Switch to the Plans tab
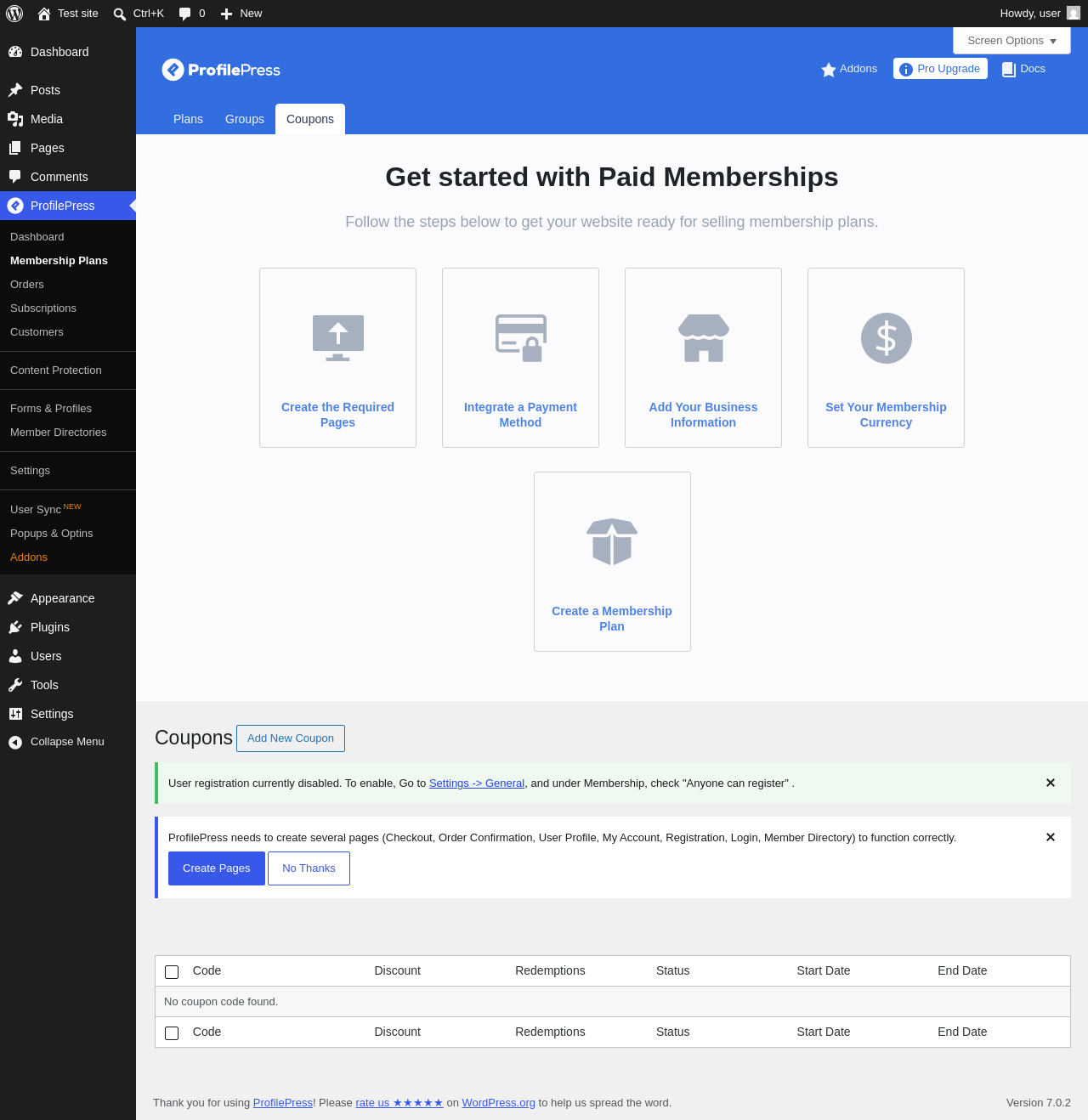The image size is (1088, 1120). [188, 119]
